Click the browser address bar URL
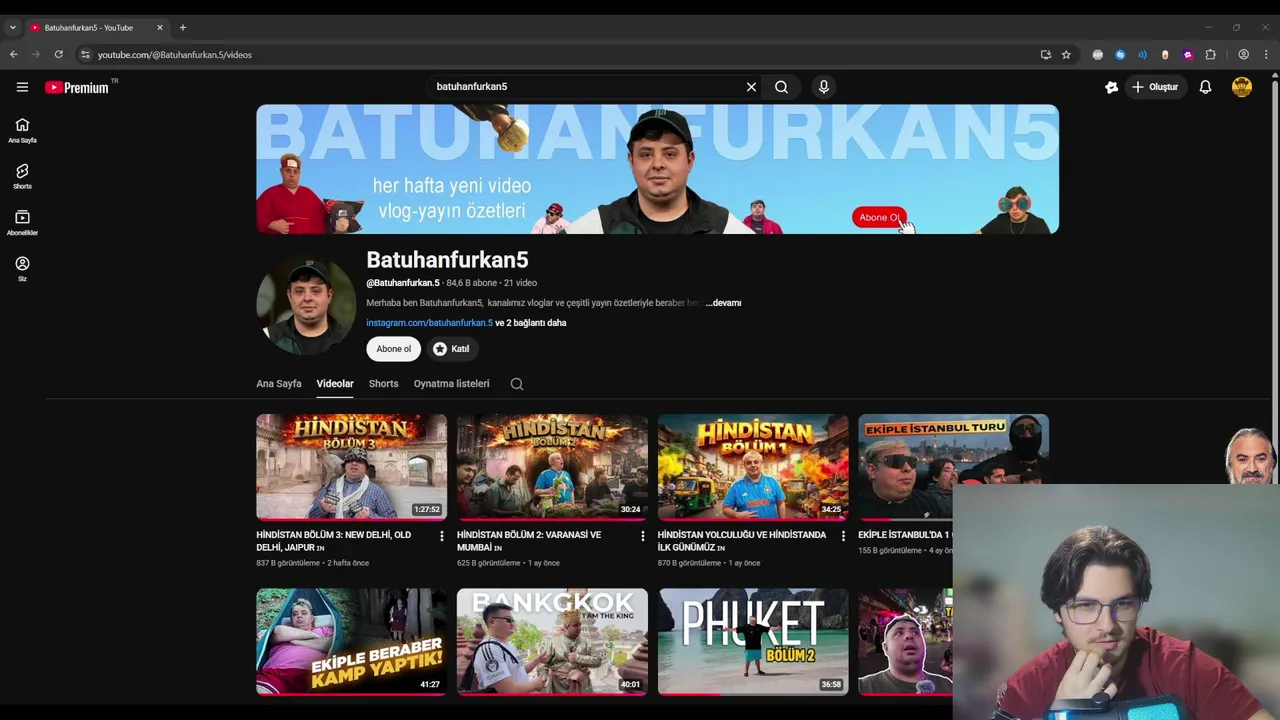Image resolution: width=1280 pixels, height=720 pixels. (175, 55)
